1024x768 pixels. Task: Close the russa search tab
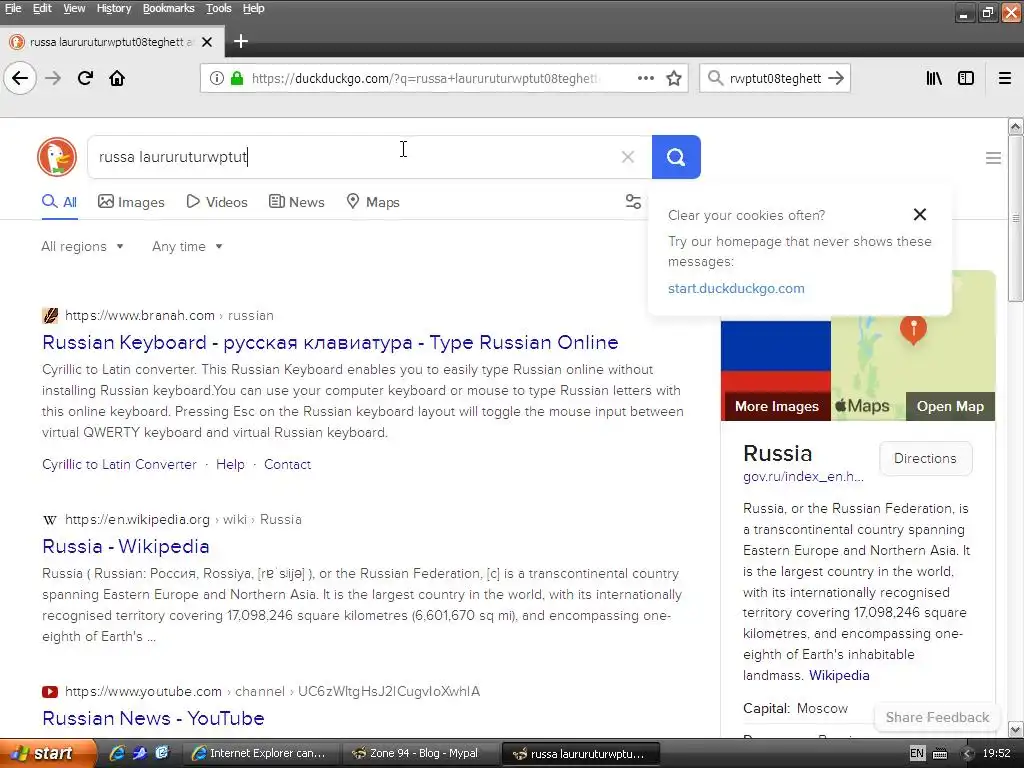pos(207,42)
